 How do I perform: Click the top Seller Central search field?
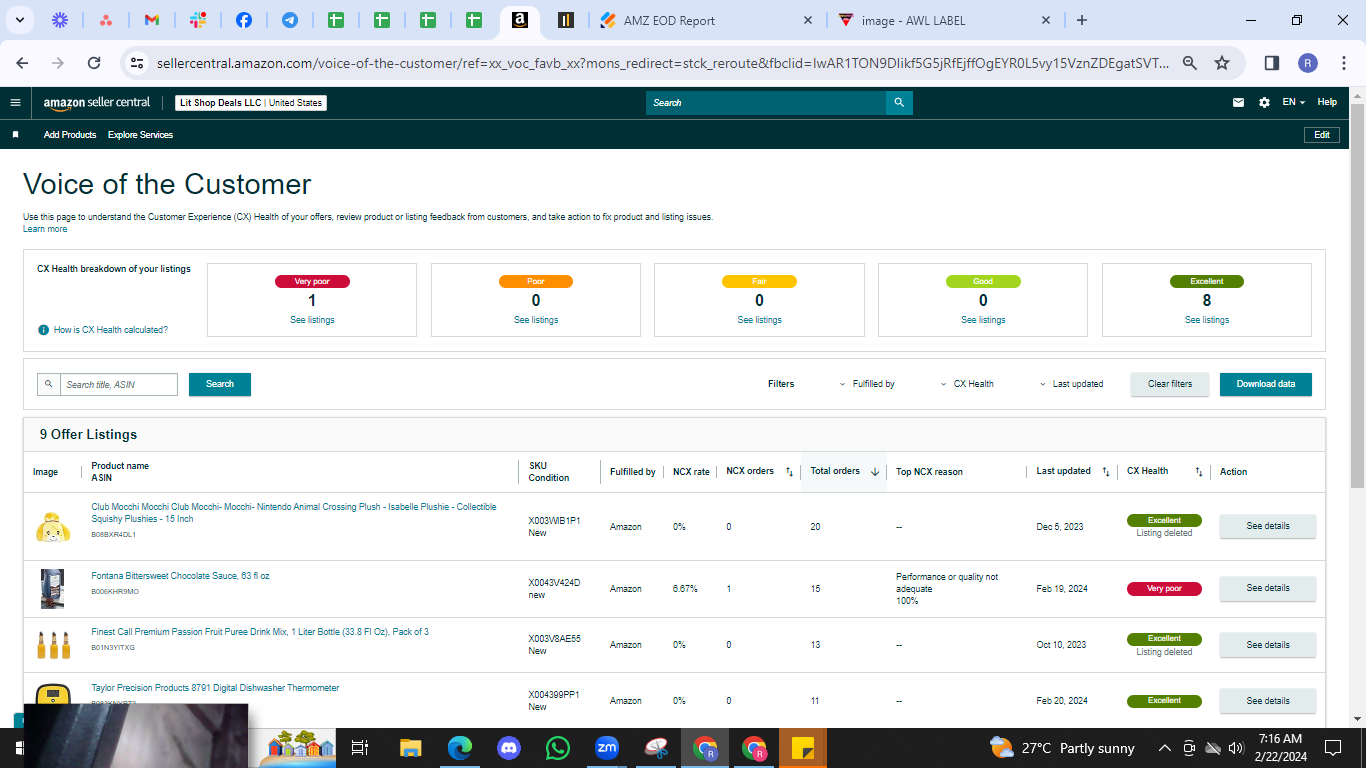click(x=766, y=102)
